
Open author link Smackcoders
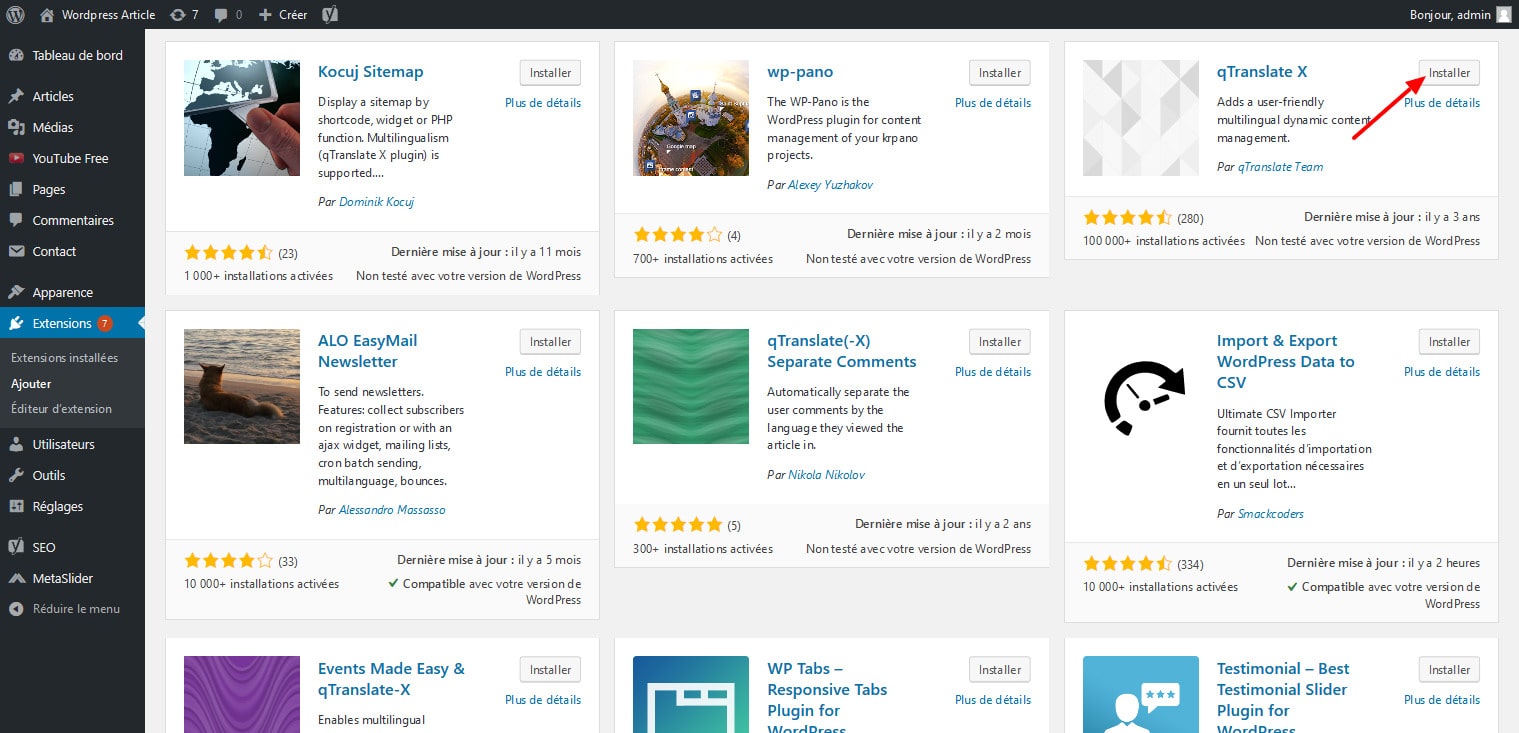click(x=1271, y=514)
